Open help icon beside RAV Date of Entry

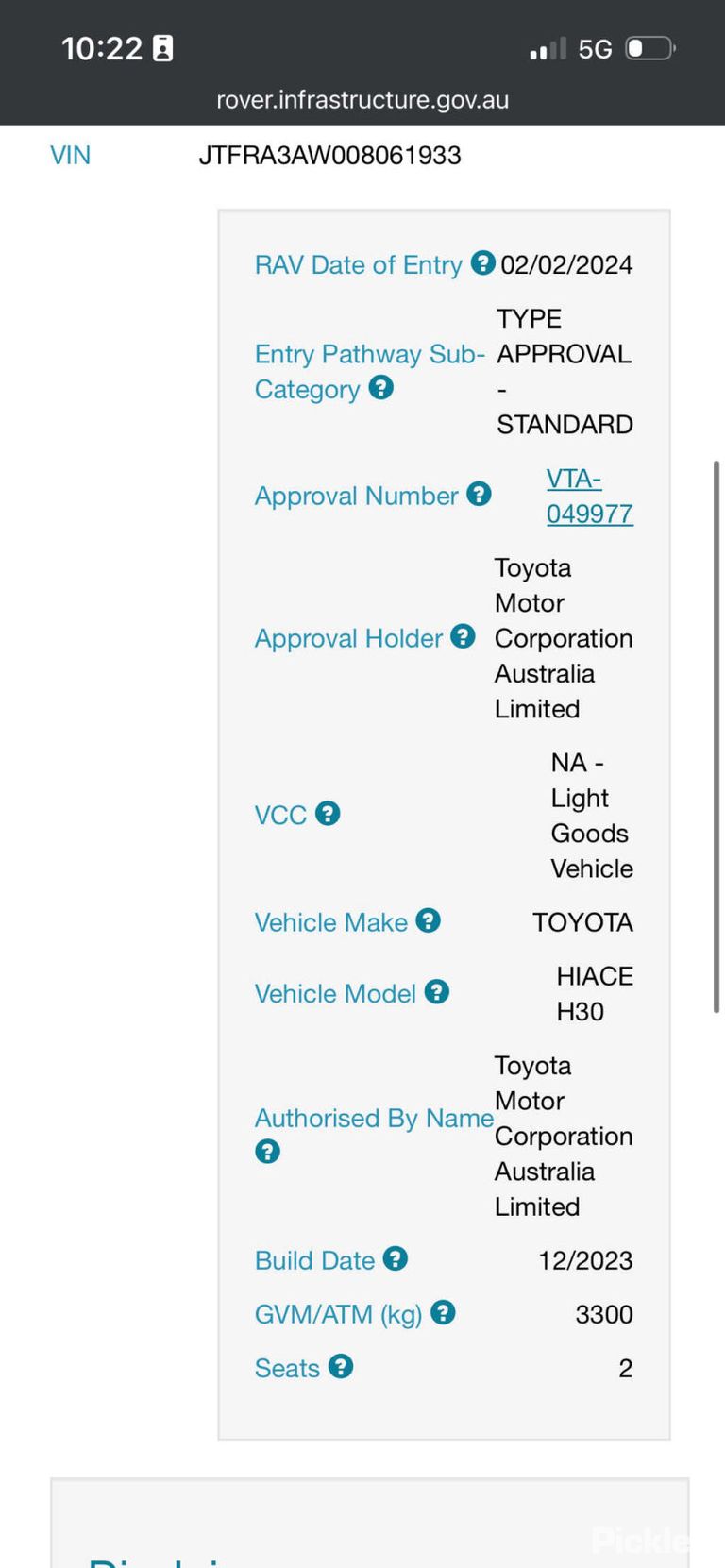482,262
